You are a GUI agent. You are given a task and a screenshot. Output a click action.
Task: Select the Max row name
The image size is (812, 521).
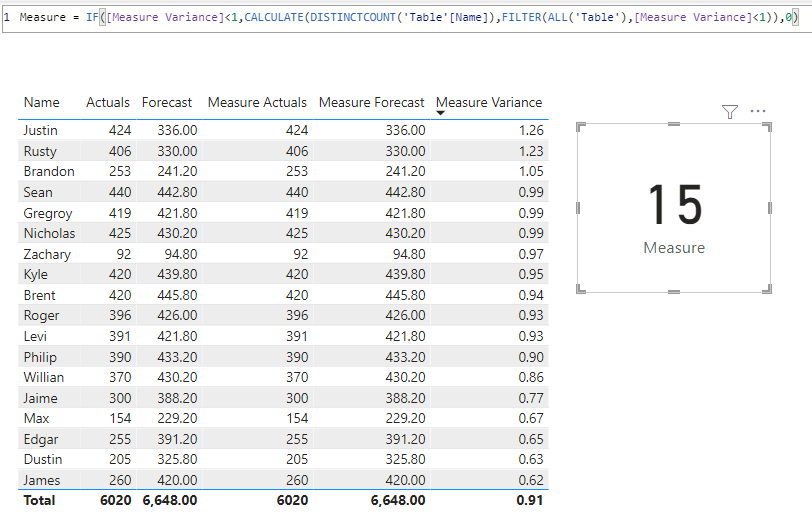point(36,418)
